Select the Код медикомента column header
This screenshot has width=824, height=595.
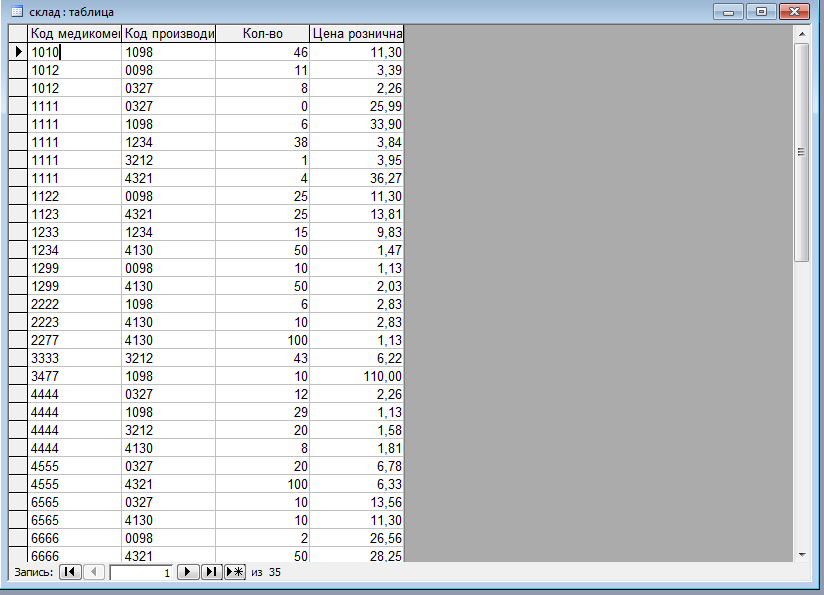(x=75, y=34)
